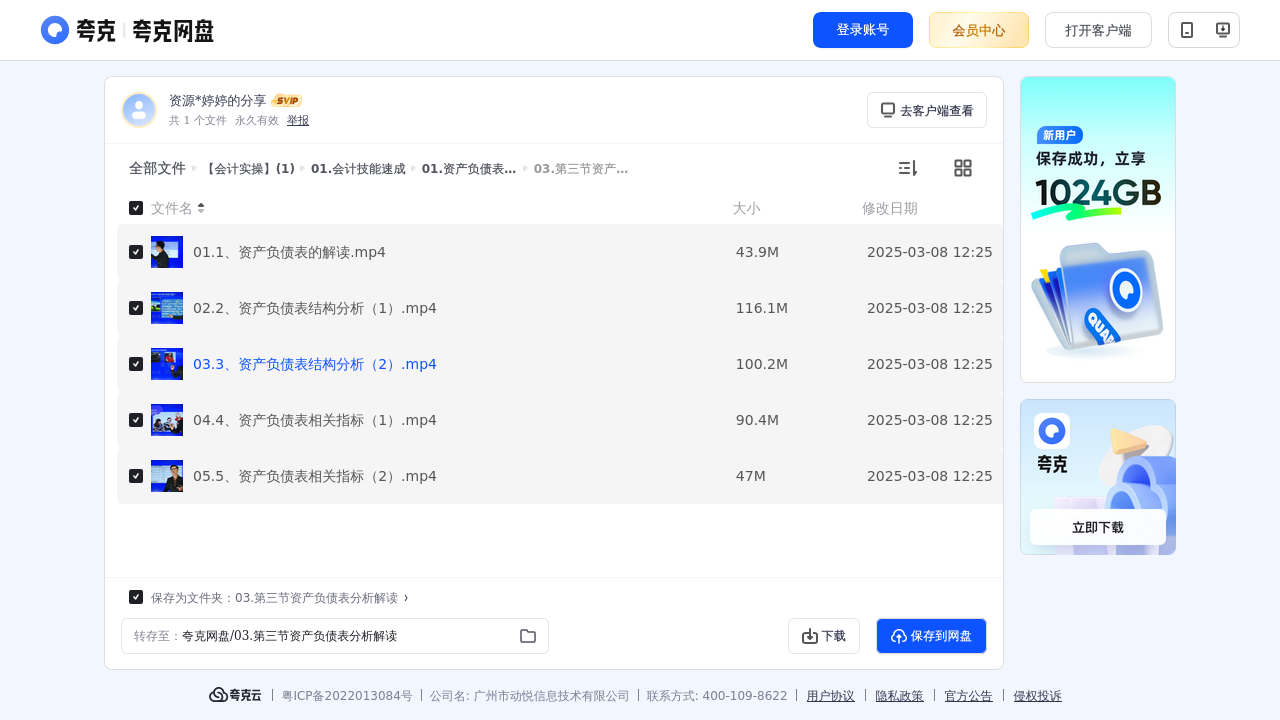Switch to grid view icon
The height and width of the screenshot is (720, 1280).
pyautogui.click(x=963, y=168)
